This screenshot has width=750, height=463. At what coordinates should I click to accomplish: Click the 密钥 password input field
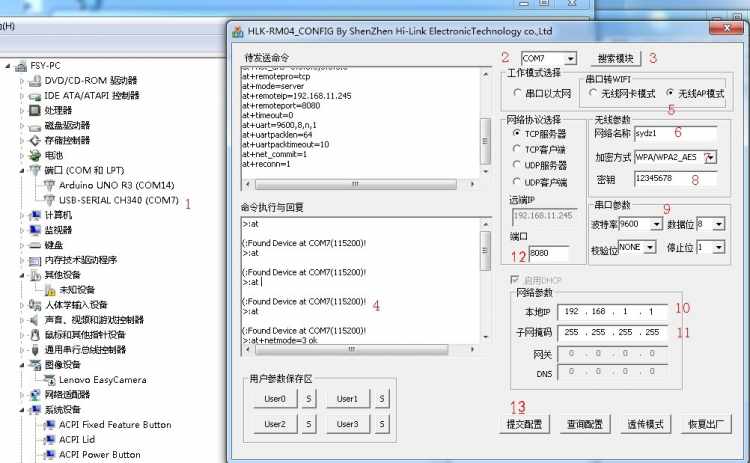(x=675, y=179)
